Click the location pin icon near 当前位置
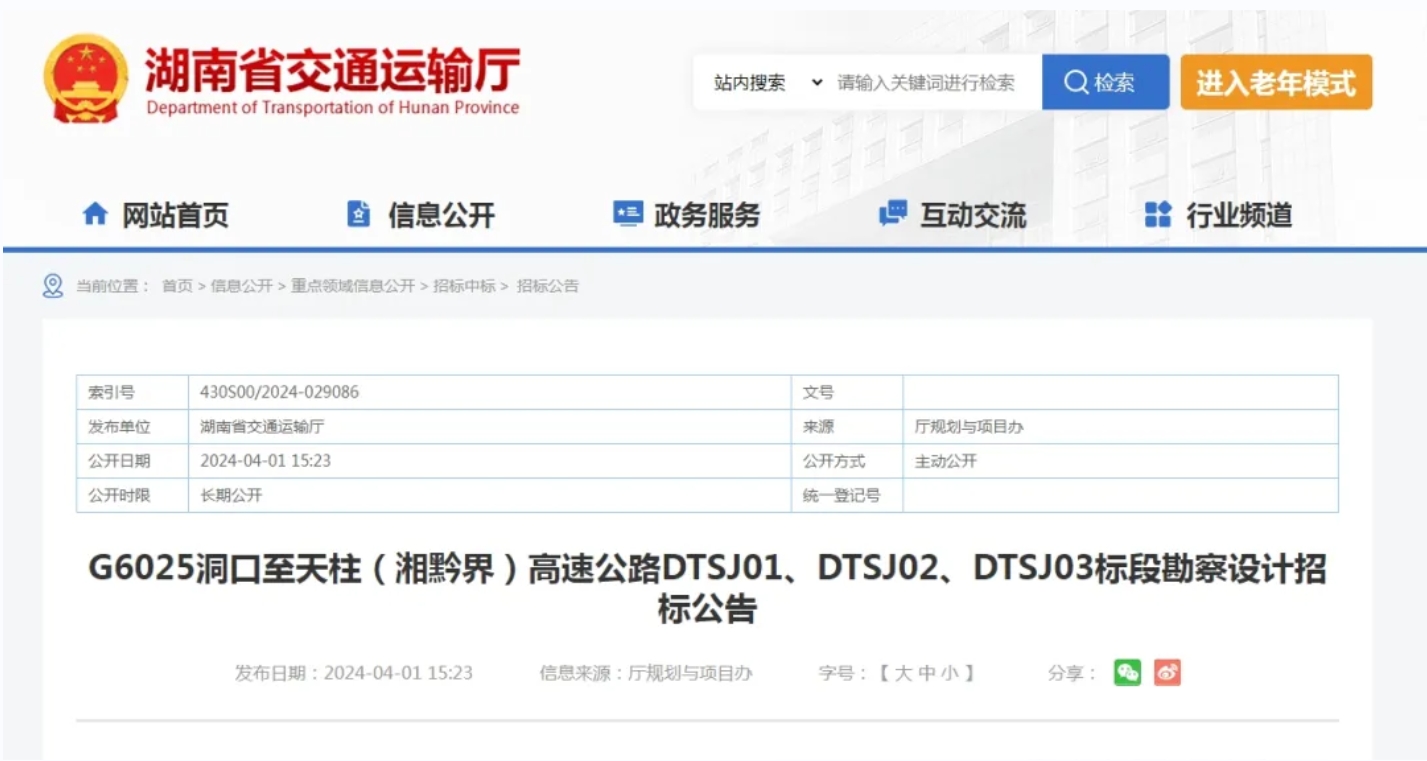 [x=53, y=286]
